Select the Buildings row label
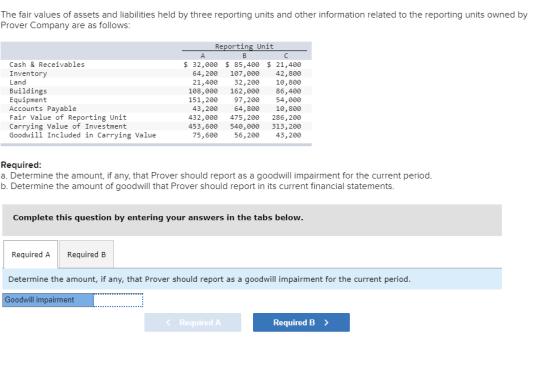560x377 pixels. (x=28, y=91)
